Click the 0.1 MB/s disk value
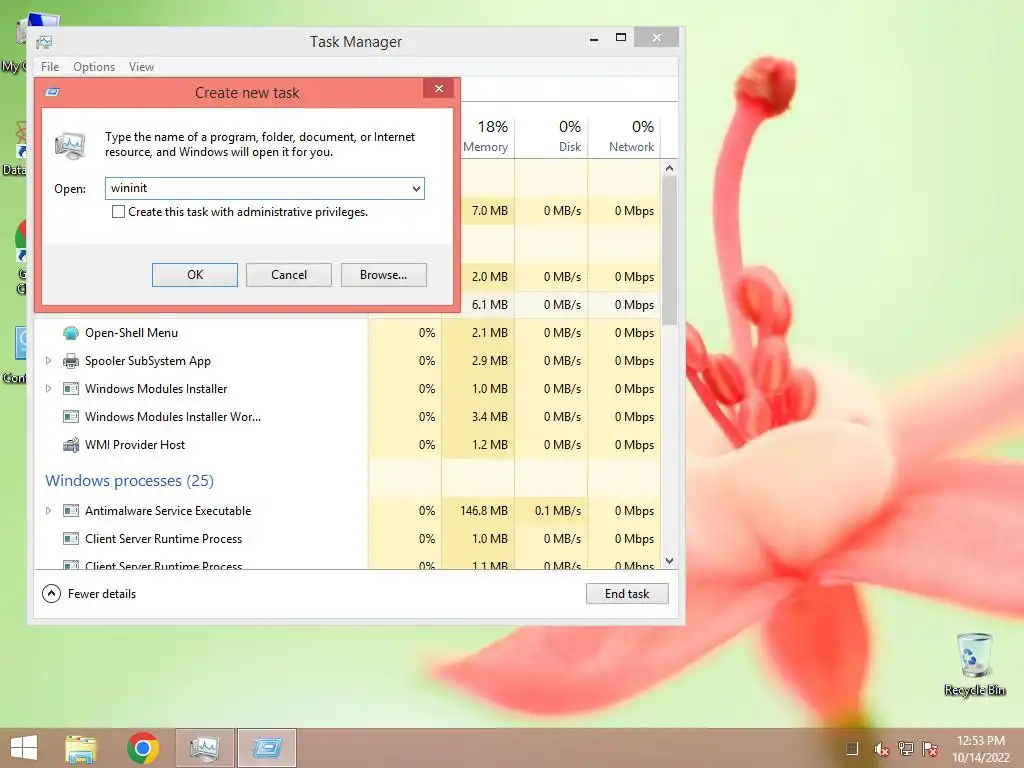The image size is (1024, 768). pyautogui.click(x=558, y=511)
